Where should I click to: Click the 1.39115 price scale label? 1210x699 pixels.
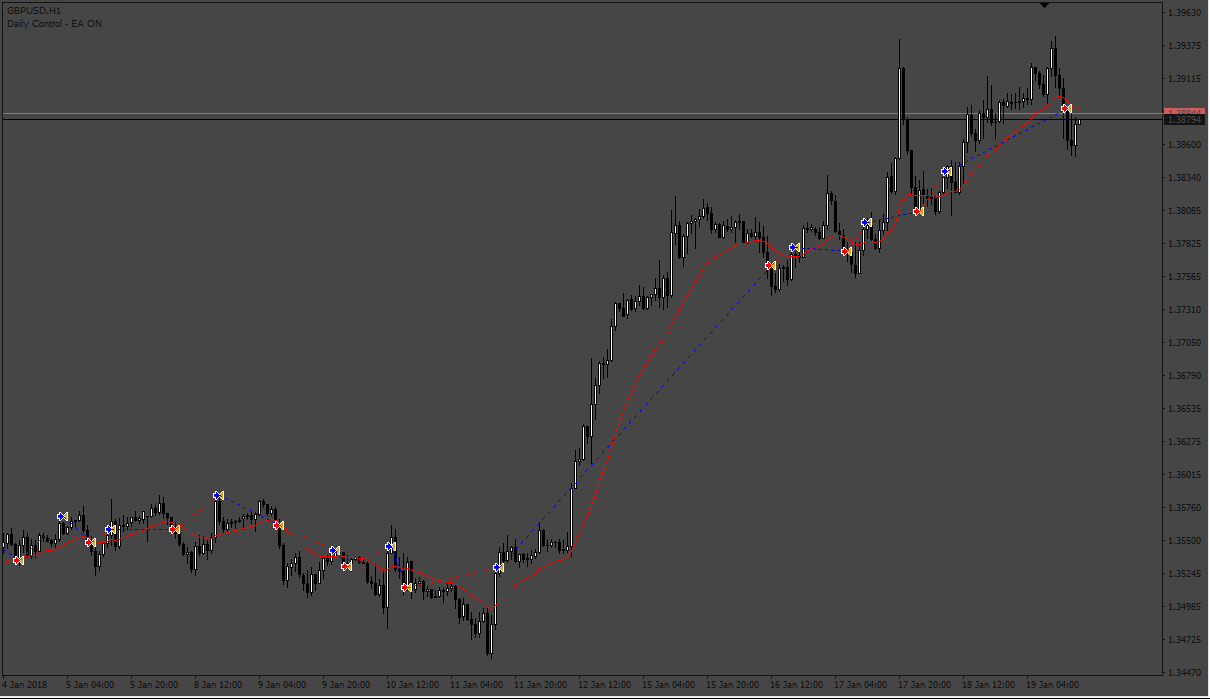coord(1186,79)
